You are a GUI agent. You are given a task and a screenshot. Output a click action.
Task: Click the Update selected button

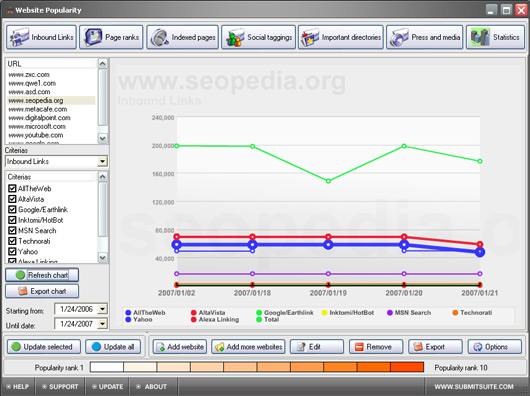click(x=44, y=347)
